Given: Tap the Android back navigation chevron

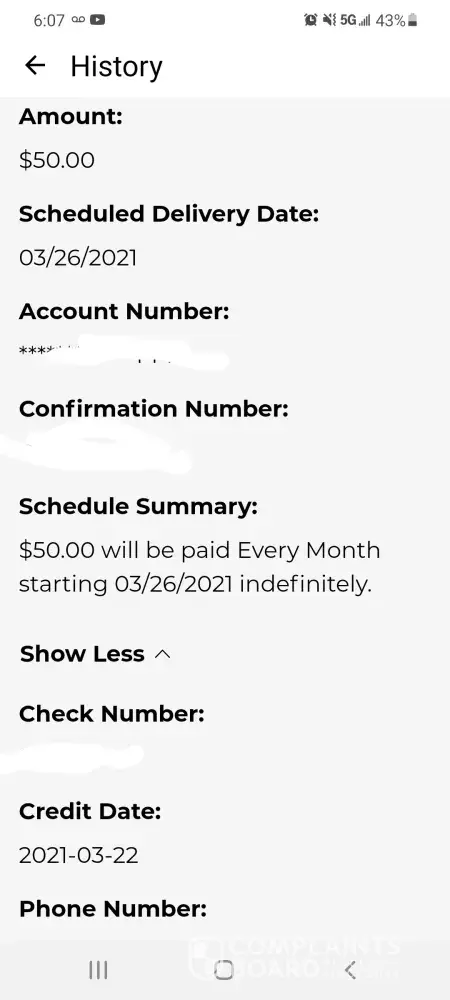Looking at the screenshot, I should (x=349, y=970).
